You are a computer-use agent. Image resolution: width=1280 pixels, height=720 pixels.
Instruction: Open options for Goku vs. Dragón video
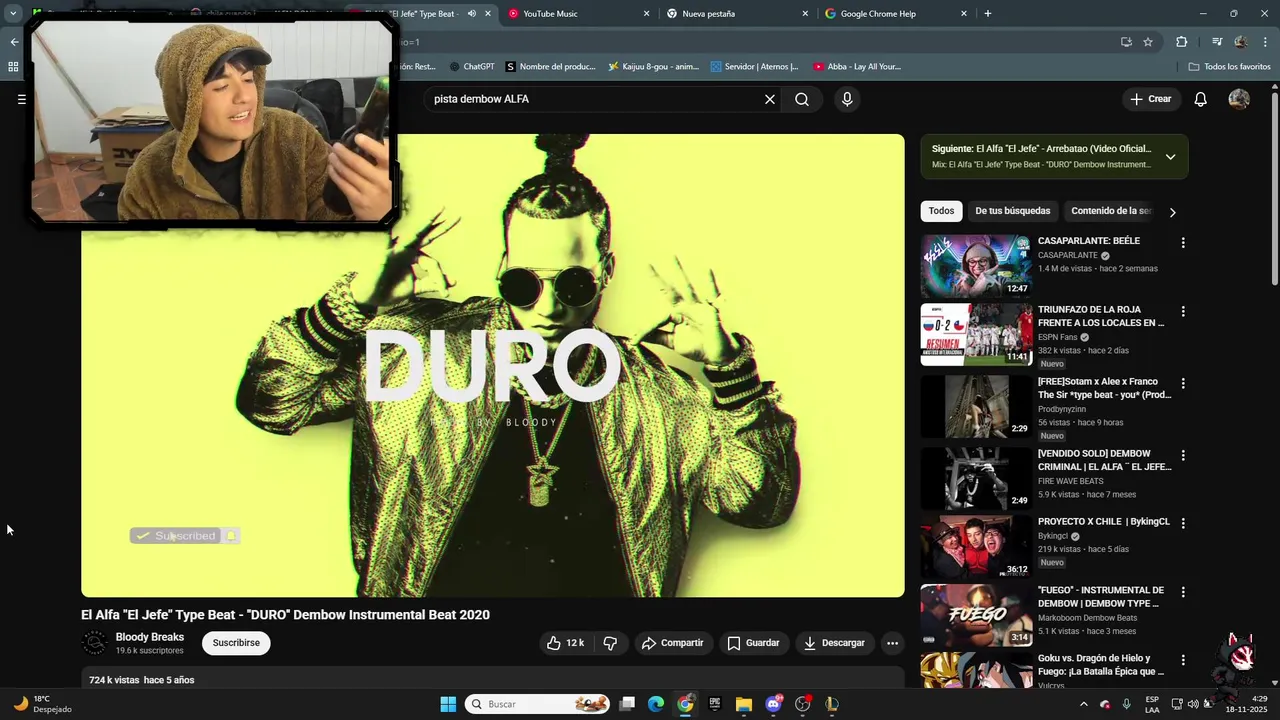(x=1183, y=660)
